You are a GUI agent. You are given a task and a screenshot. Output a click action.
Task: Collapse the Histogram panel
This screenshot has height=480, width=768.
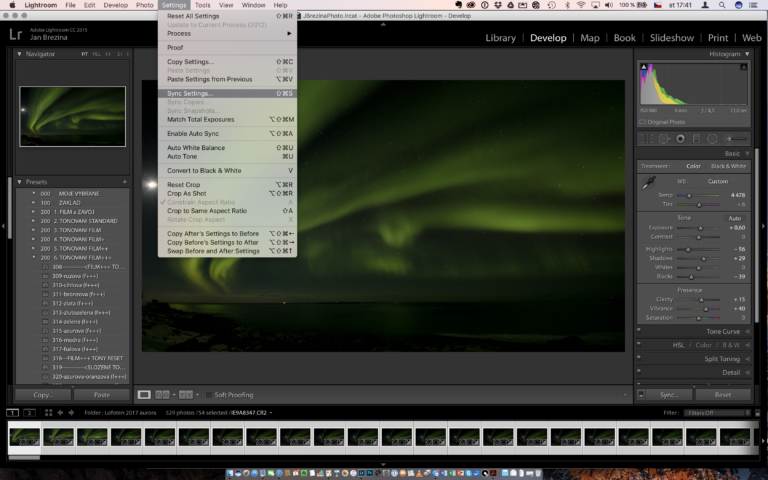coord(746,54)
